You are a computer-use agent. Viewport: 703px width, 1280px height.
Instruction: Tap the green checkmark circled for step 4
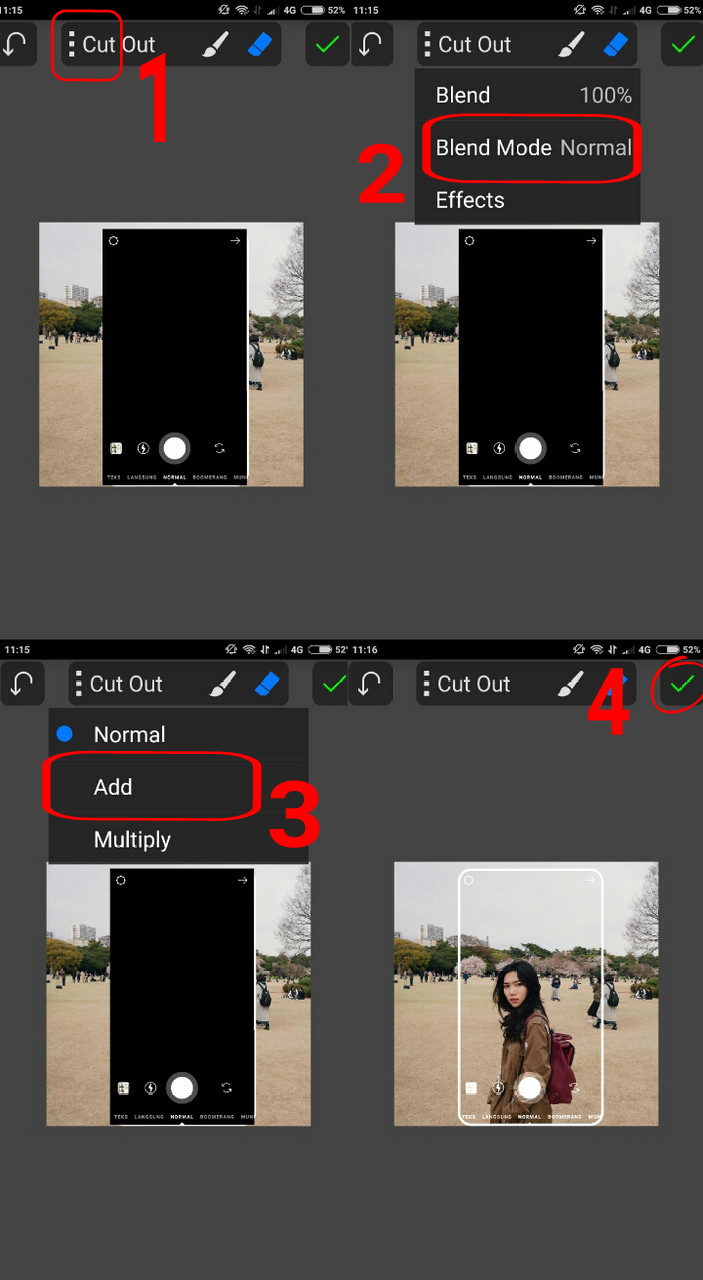pyautogui.click(x=682, y=685)
